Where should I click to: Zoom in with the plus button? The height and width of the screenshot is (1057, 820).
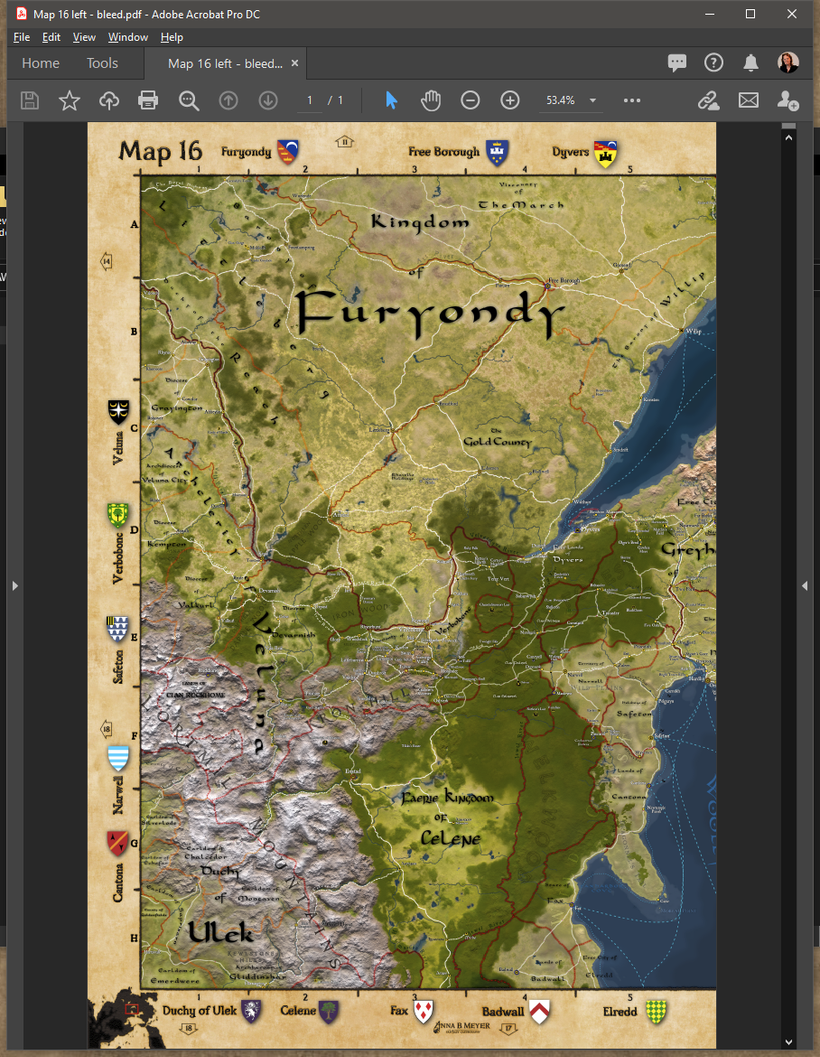(510, 100)
